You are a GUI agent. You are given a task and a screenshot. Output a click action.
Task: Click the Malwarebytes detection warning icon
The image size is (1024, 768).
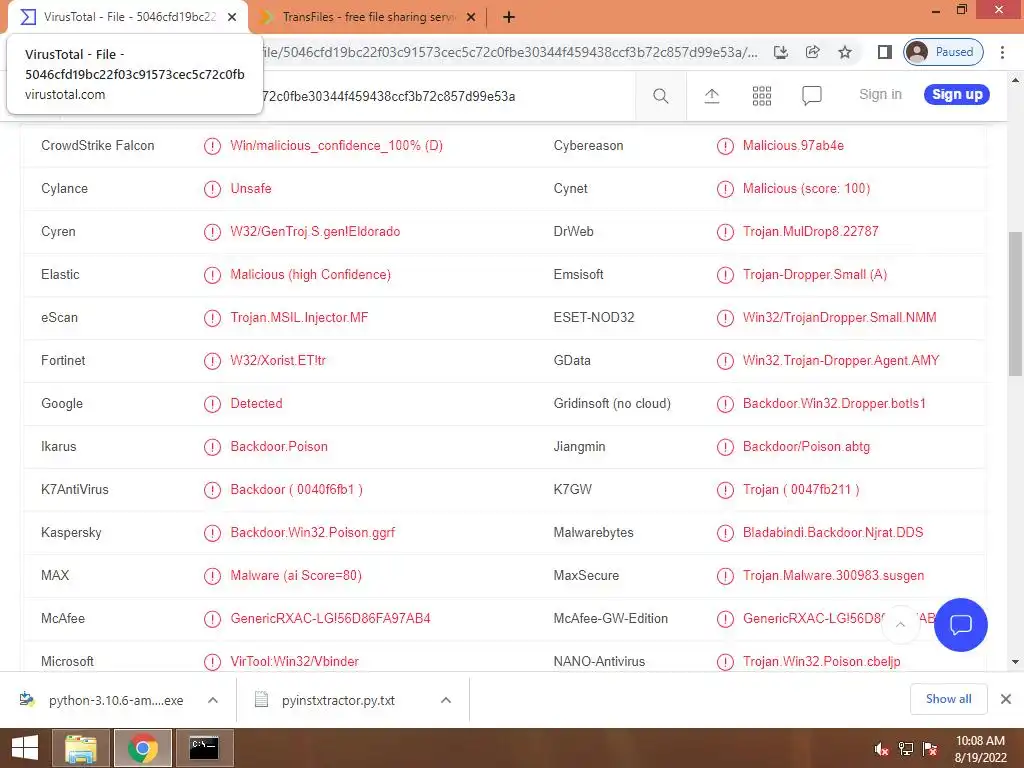tap(725, 533)
